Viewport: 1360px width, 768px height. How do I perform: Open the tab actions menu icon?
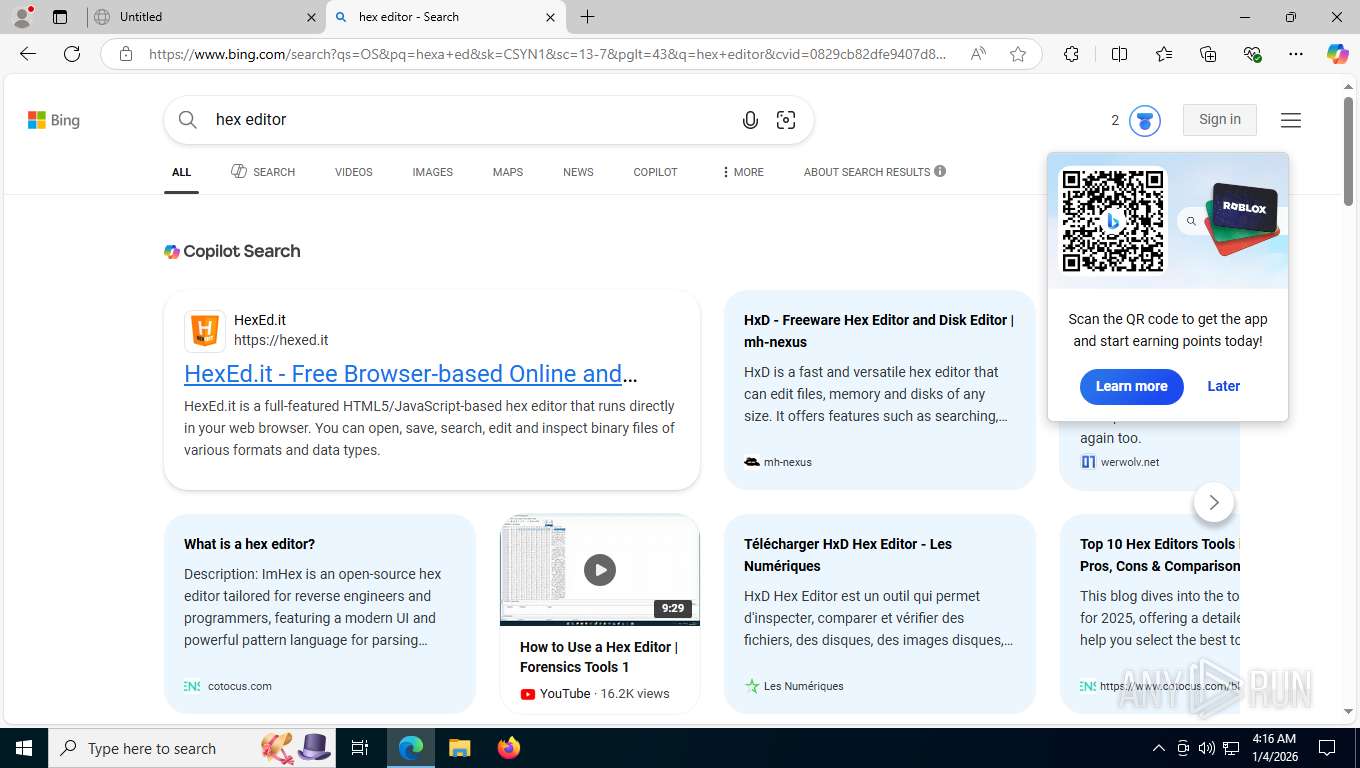tap(60, 16)
